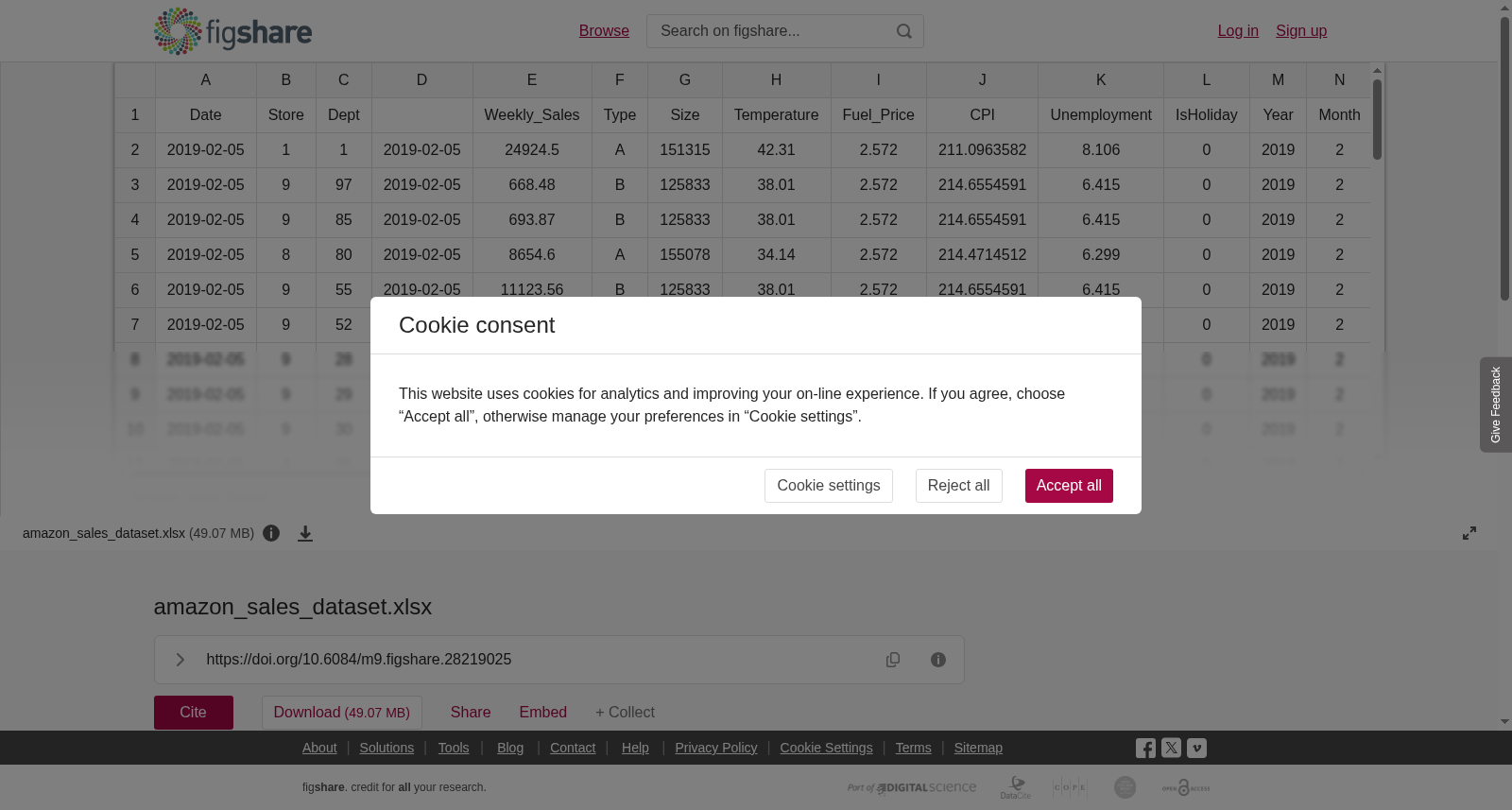Open Cookie settings button in dialog
The width and height of the screenshot is (1512, 810).
pyautogui.click(x=829, y=486)
